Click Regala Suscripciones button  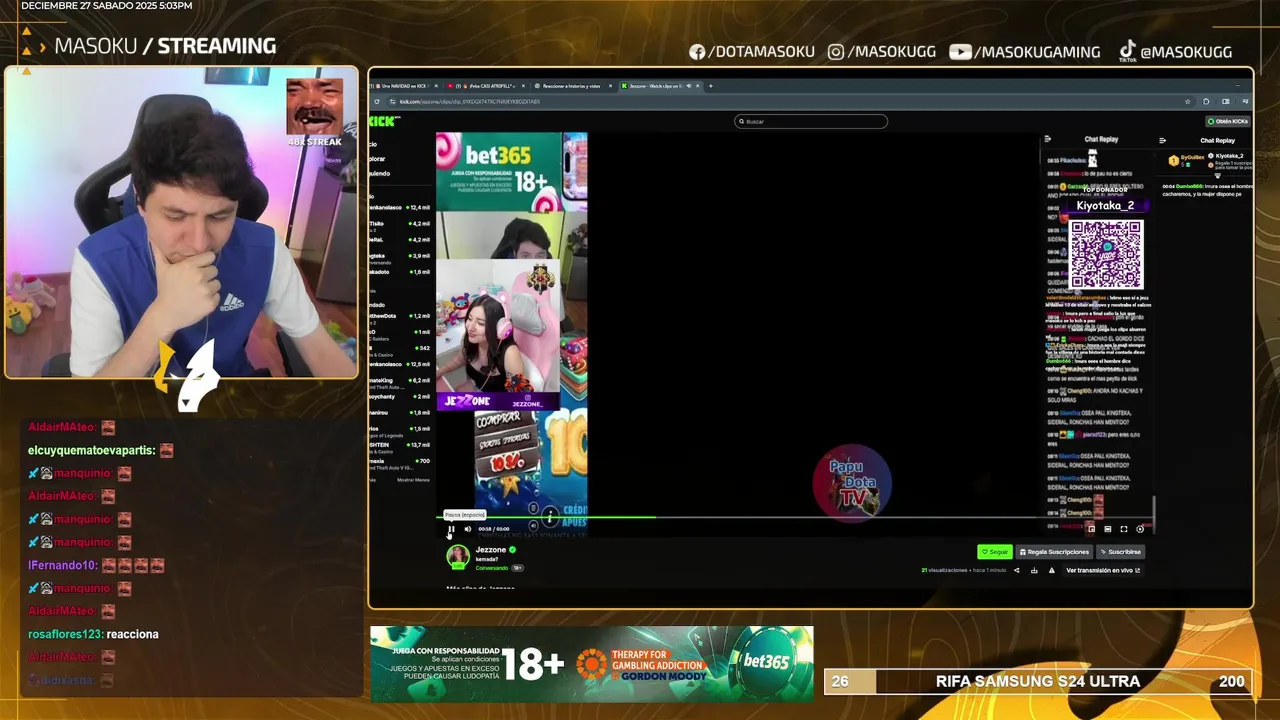(x=1054, y=552)
